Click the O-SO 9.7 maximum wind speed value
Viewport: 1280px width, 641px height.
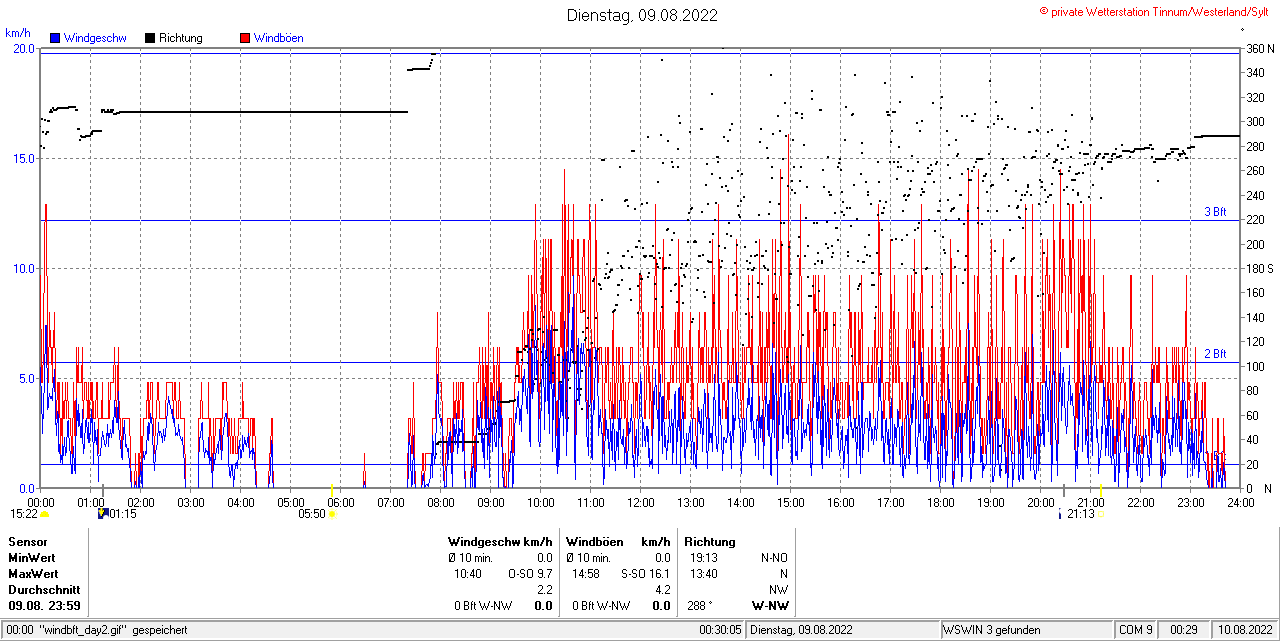pos(531,573)
